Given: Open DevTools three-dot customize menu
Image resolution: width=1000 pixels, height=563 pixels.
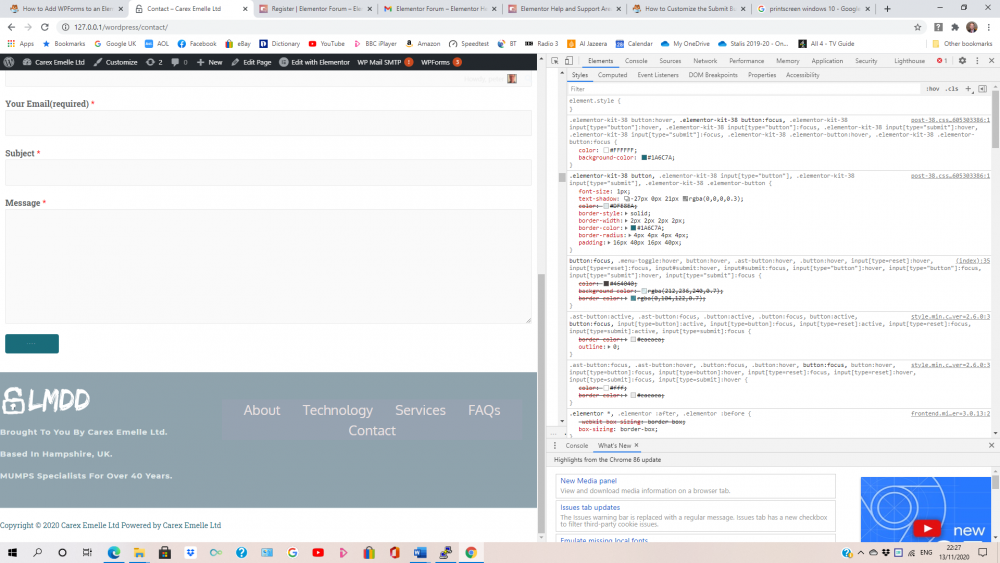Looking at the screenshot, I should pos(977,61).
